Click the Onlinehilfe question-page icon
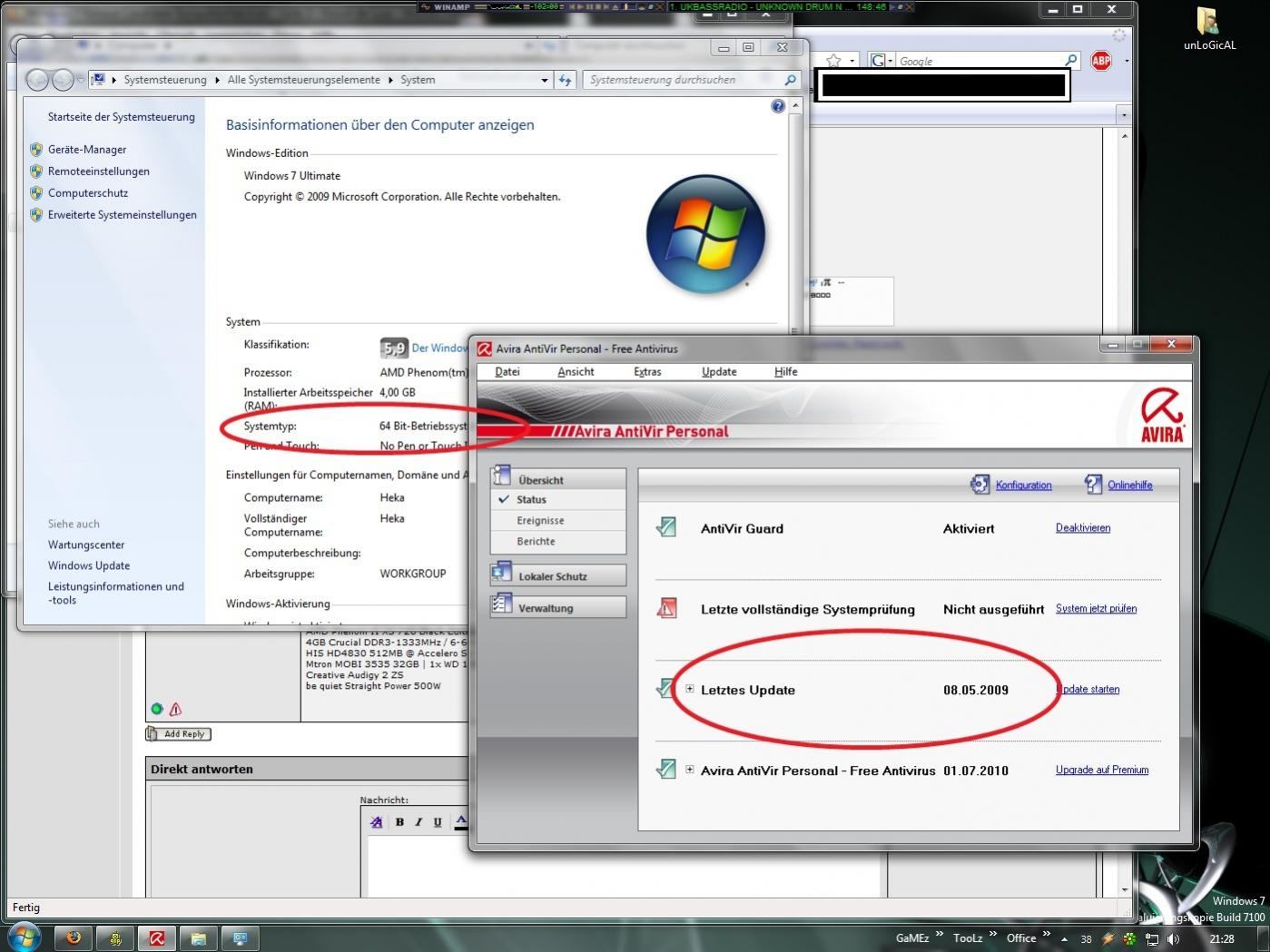Screen dimensions: 1270x952 click(x=1093, y=485)
